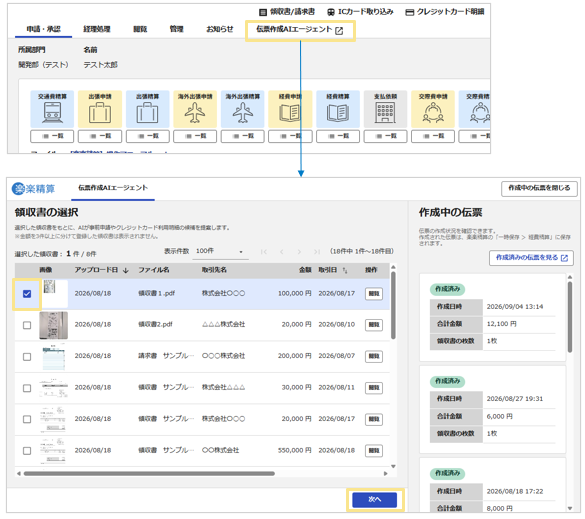Viewport: 585px width, 519px height.
Task: Open the 表示件数 100件 dropdown
Action: (x=220, y=251)
